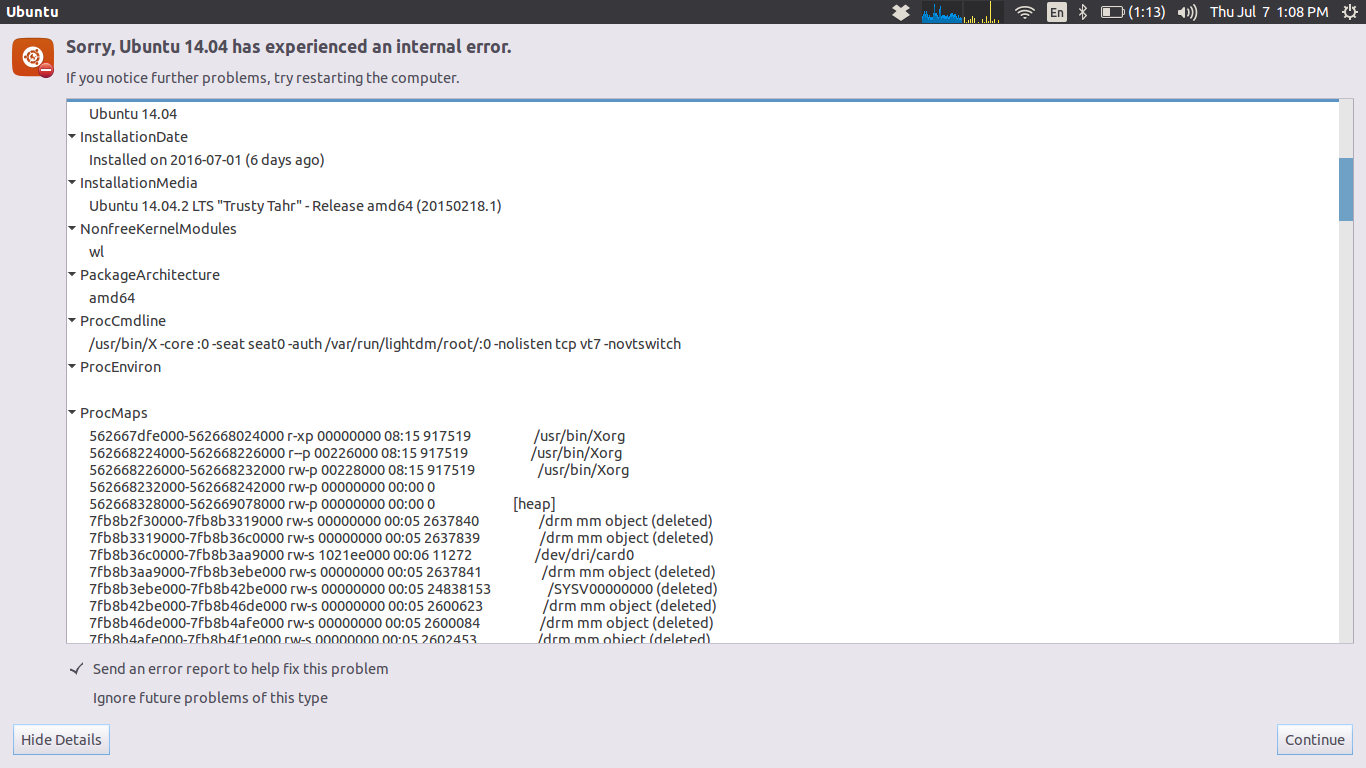Click the Continue button

click(1314, 740)
